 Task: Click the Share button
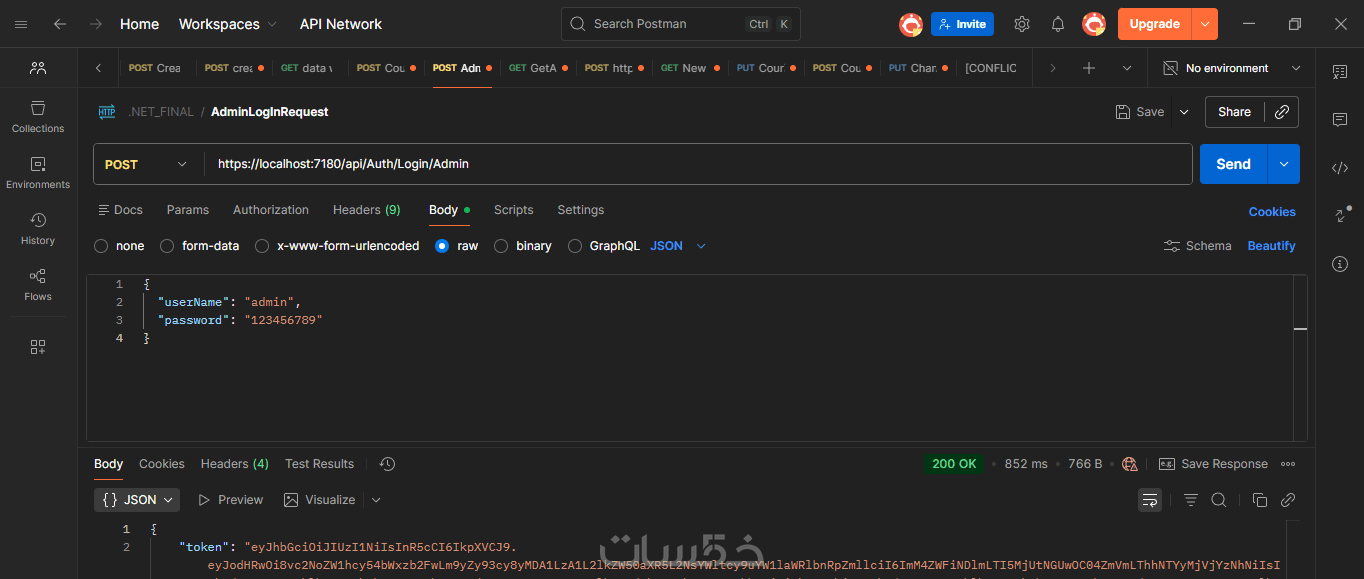(x=1235, y=112)
